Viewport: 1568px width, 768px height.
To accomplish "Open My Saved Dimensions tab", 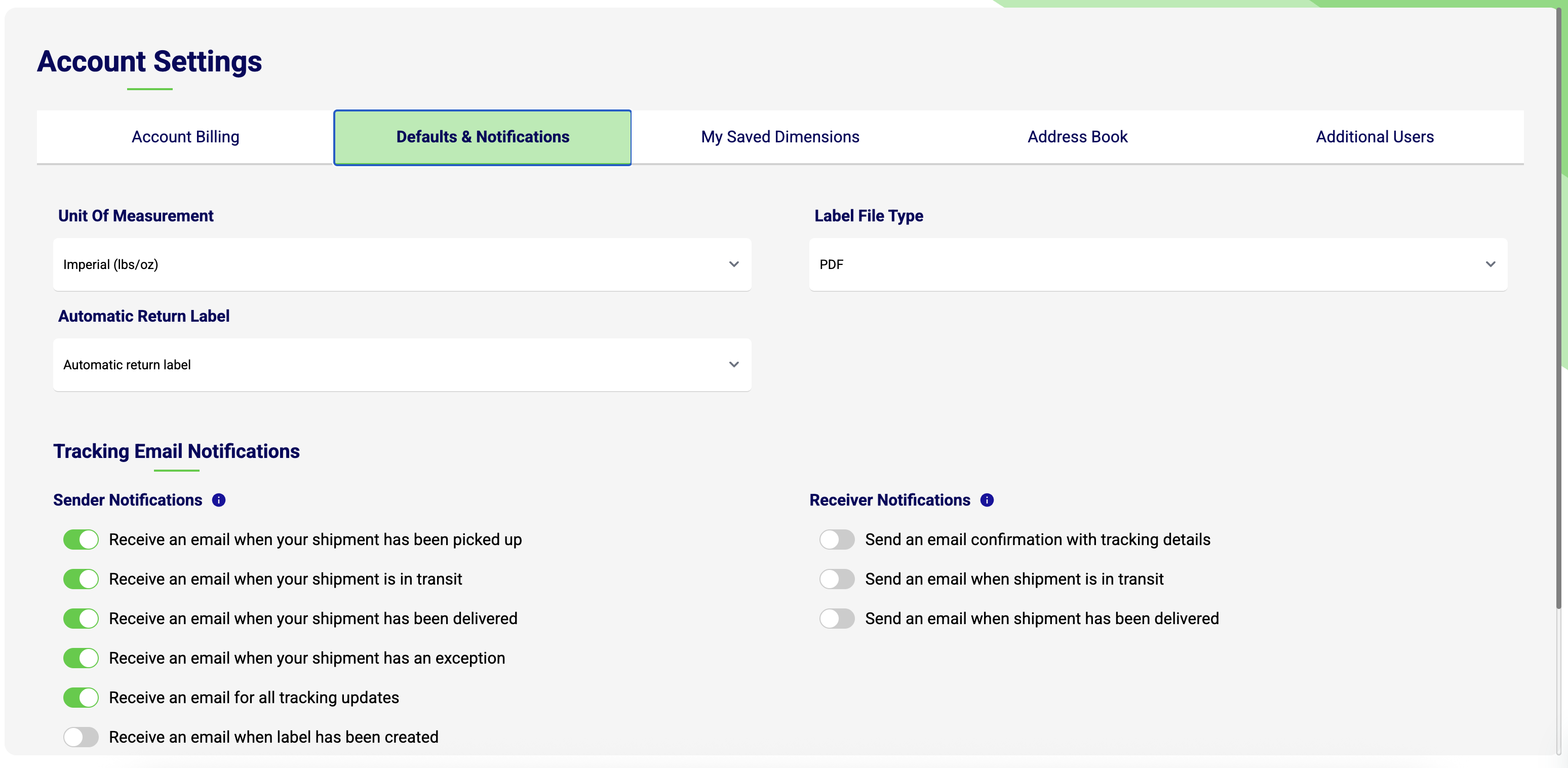I will click(x=780, y=137).
